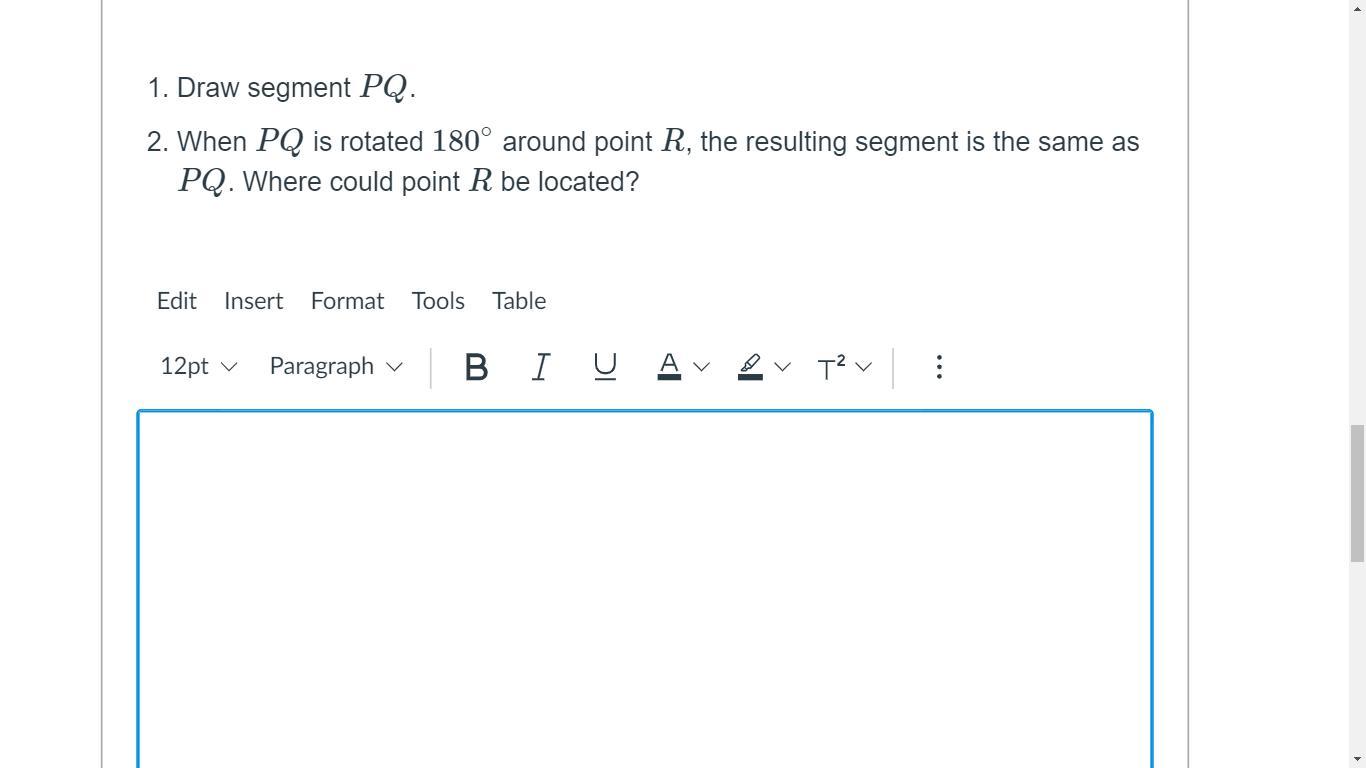This screenshot has height=768, width=1366.
Task: Toggle underline formatting
Action: pos(604,367)
